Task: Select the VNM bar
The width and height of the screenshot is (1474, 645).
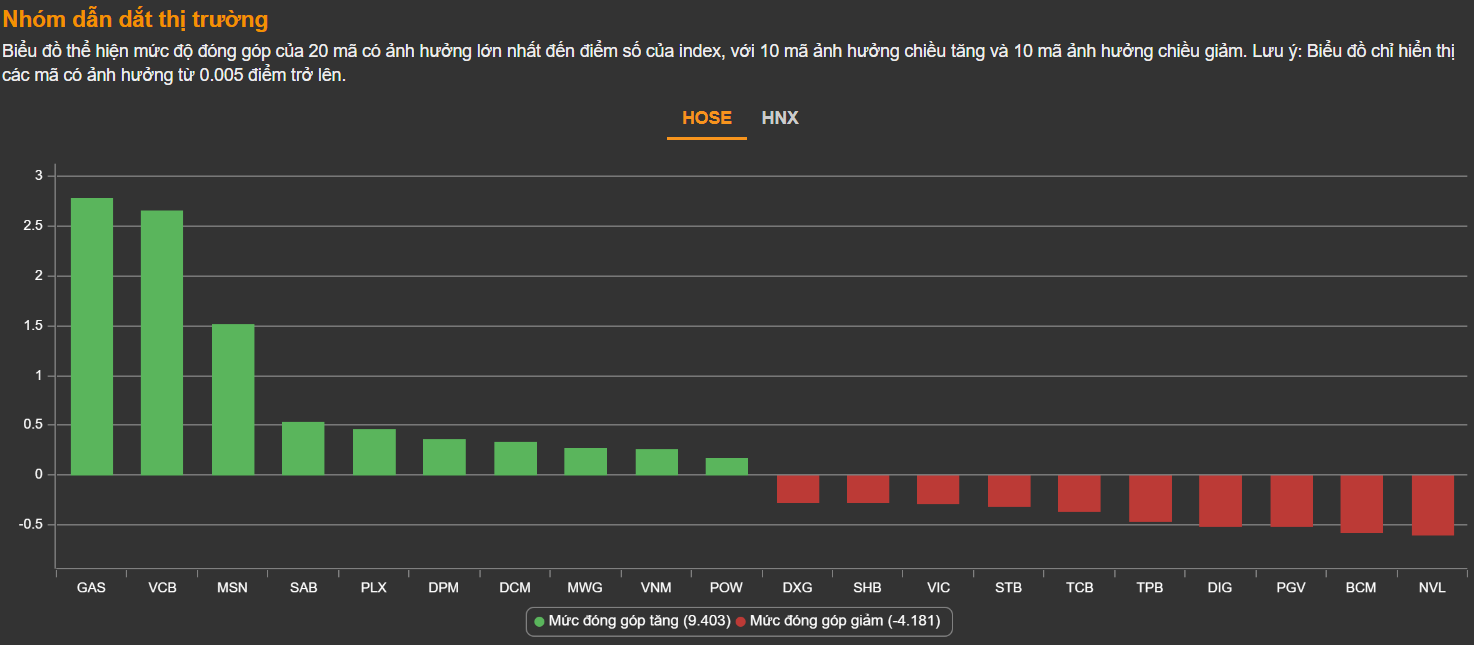Action: point(656,462)
